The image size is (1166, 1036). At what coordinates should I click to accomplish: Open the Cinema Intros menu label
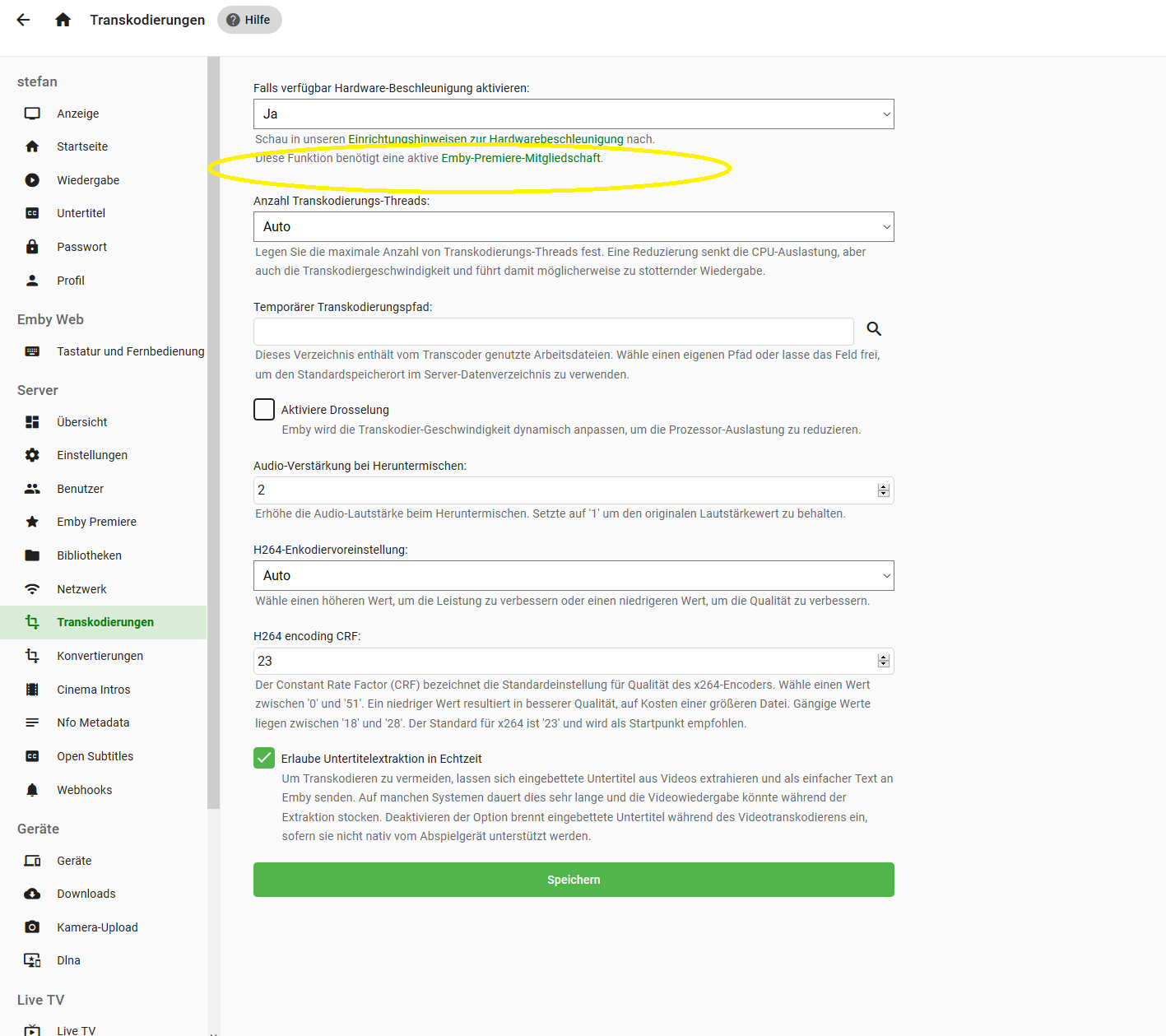[93, 690]
